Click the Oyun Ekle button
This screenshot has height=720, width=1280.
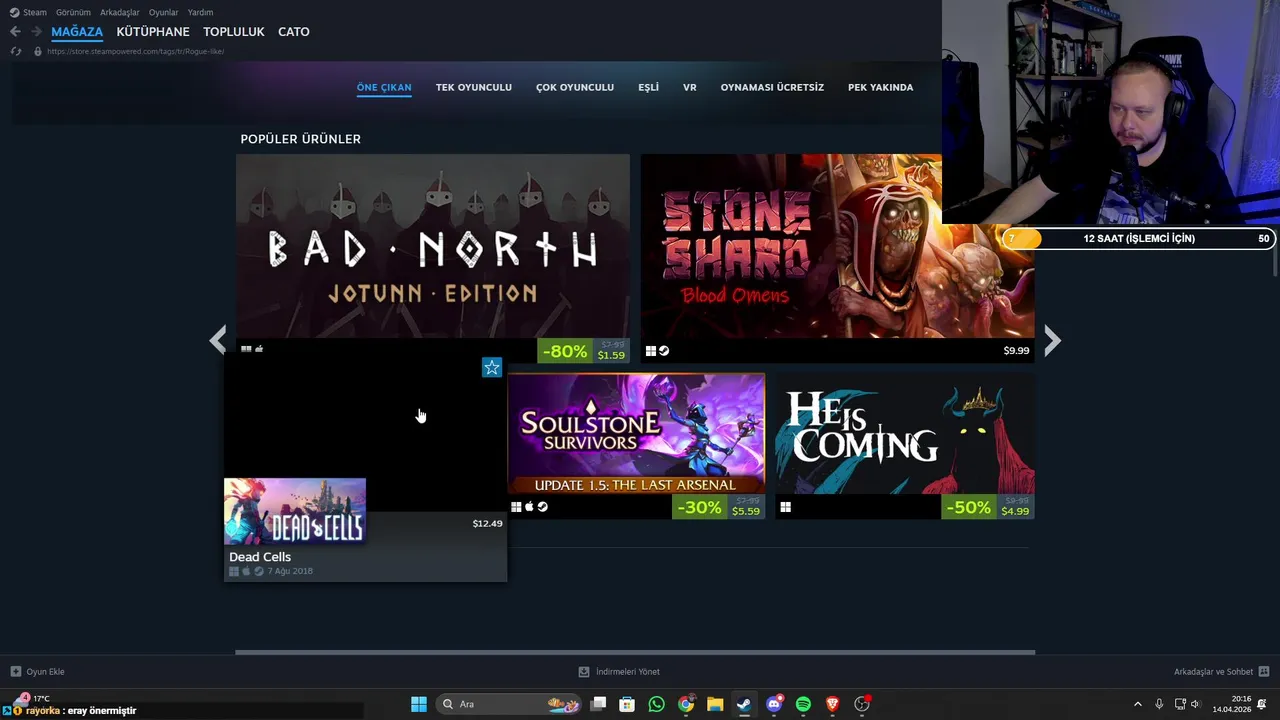38,672
